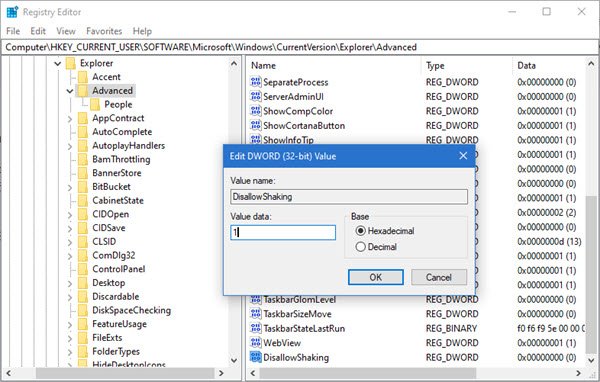Click the ControlPanel folder icon

point(83,269)
